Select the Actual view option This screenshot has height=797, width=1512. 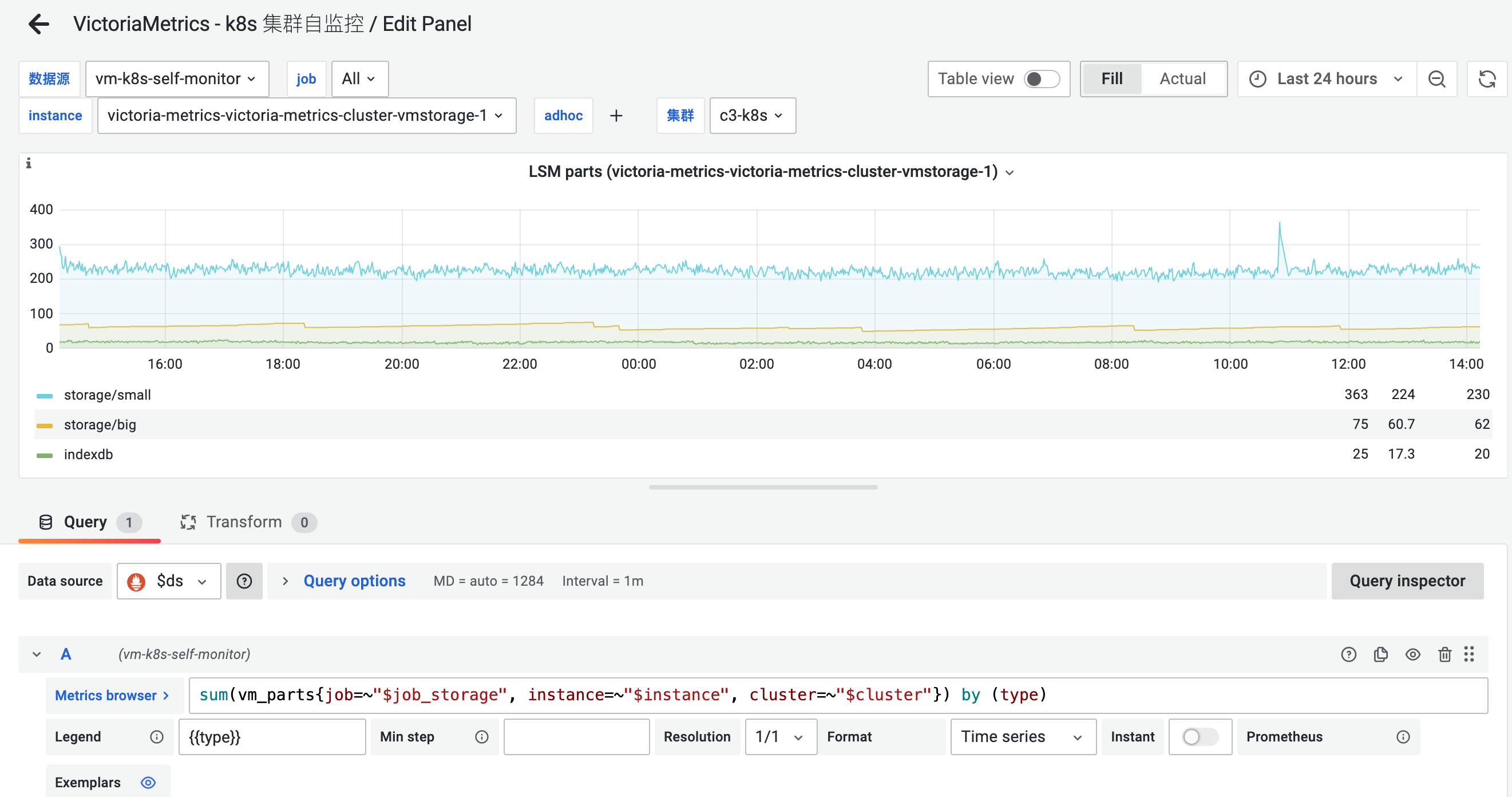pos(1182,78)
